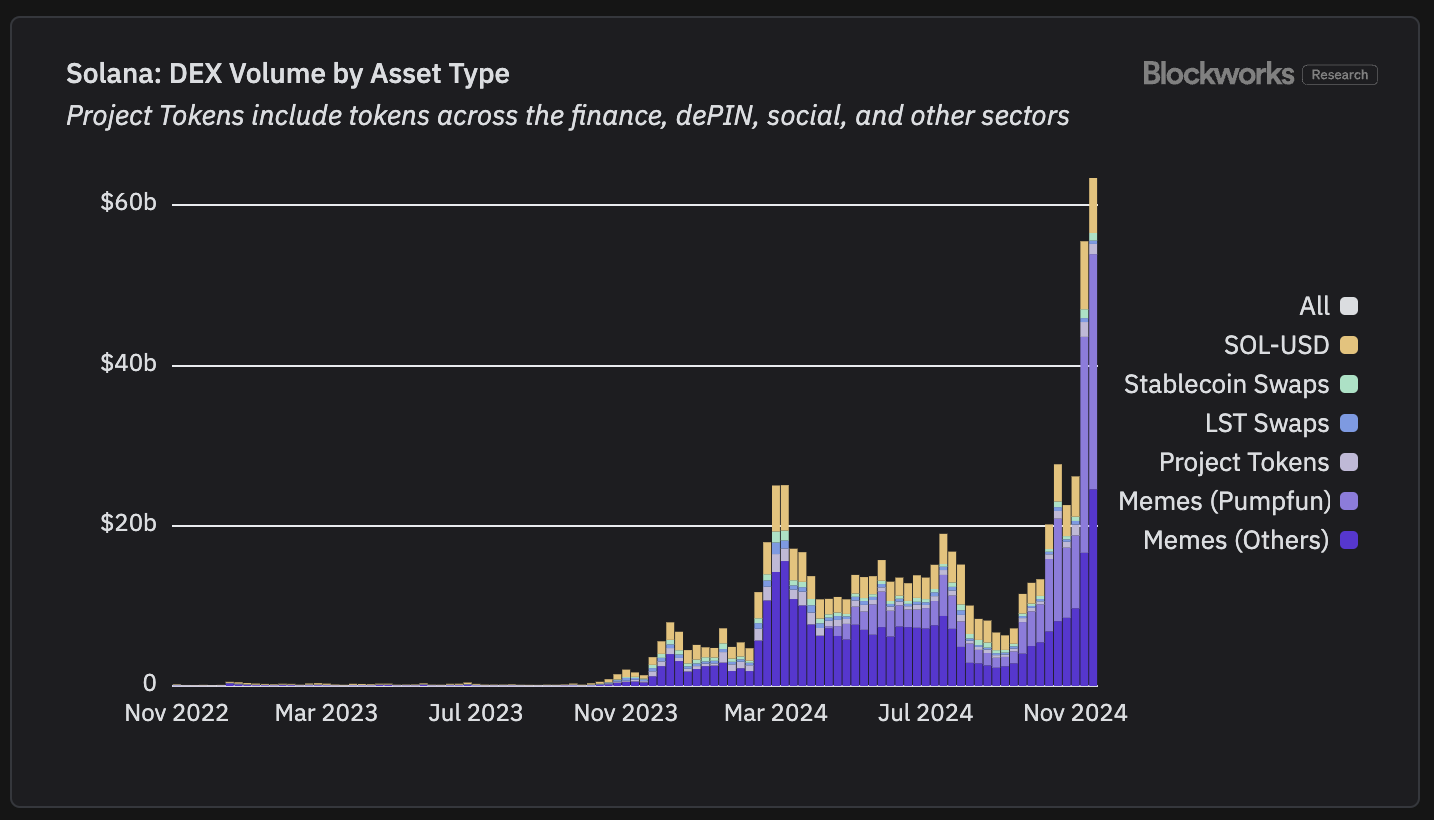Click the '$60b' y-axis label

128,203
